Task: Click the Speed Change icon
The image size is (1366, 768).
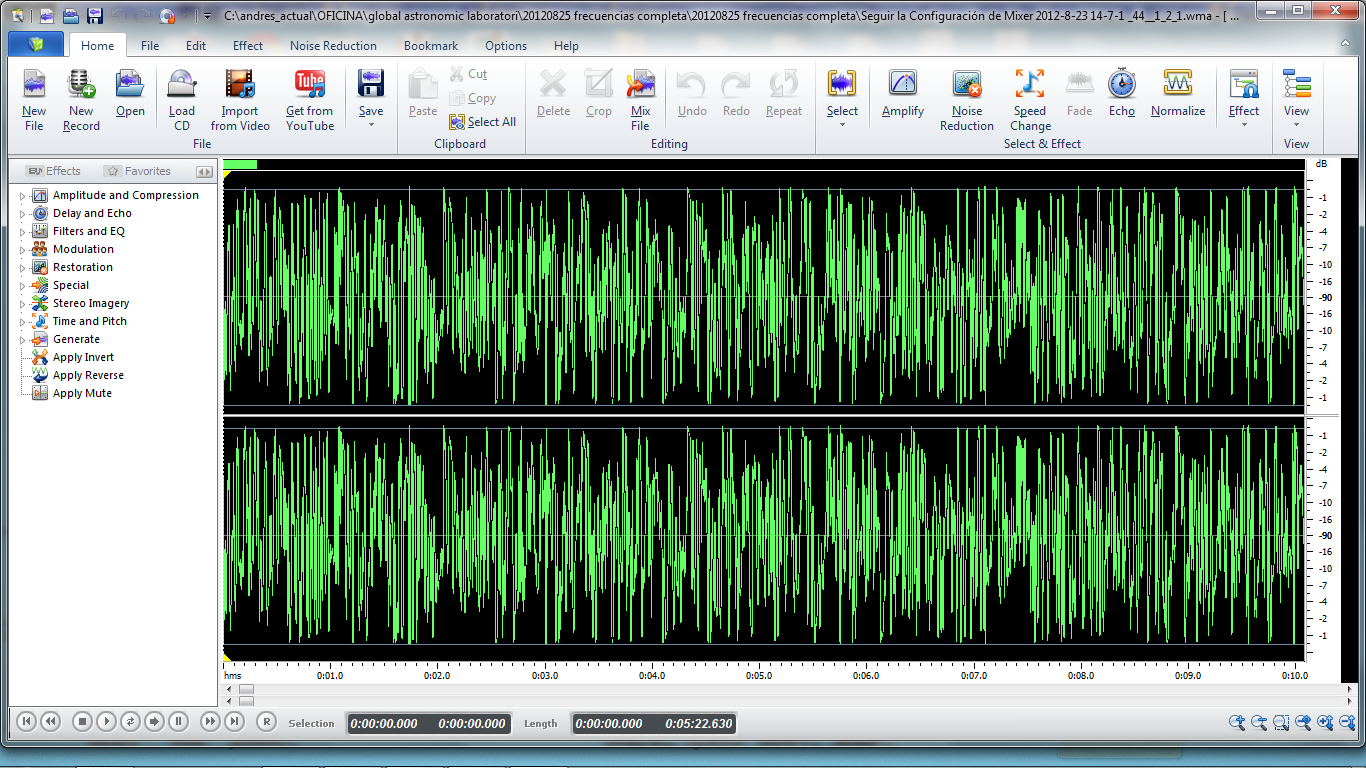Action: click(x=1029, y=85)
